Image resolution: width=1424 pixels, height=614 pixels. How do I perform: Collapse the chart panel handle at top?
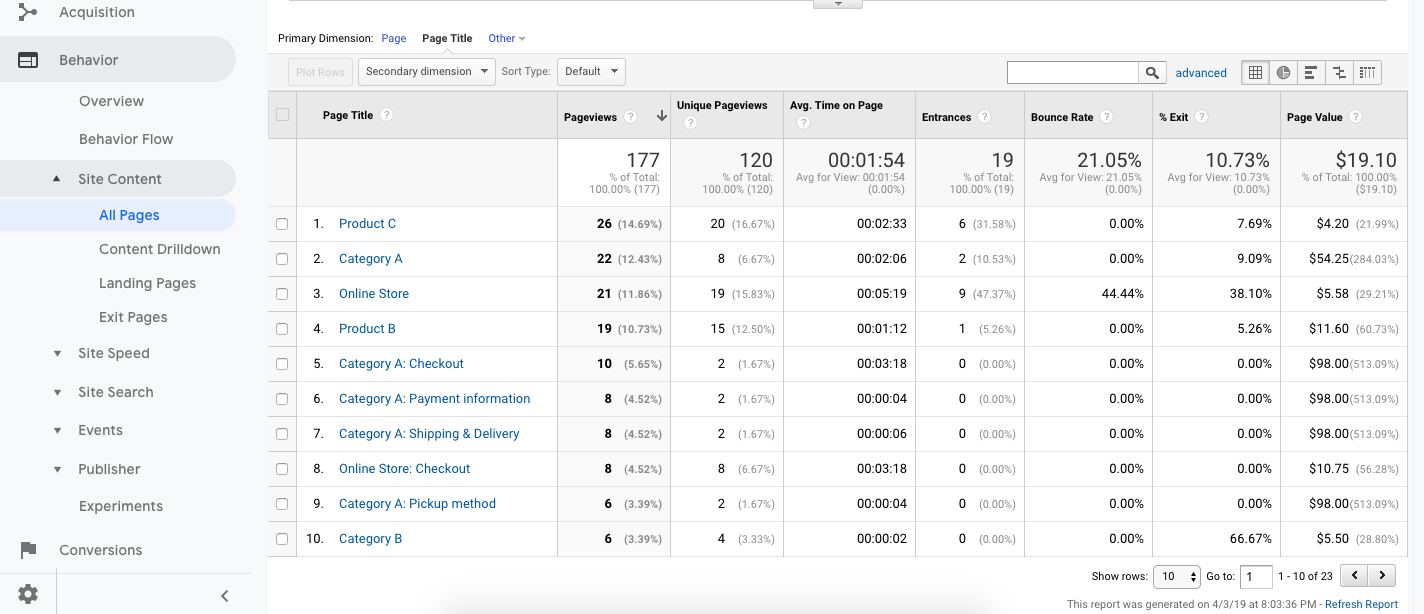click(x=838, y=4)
